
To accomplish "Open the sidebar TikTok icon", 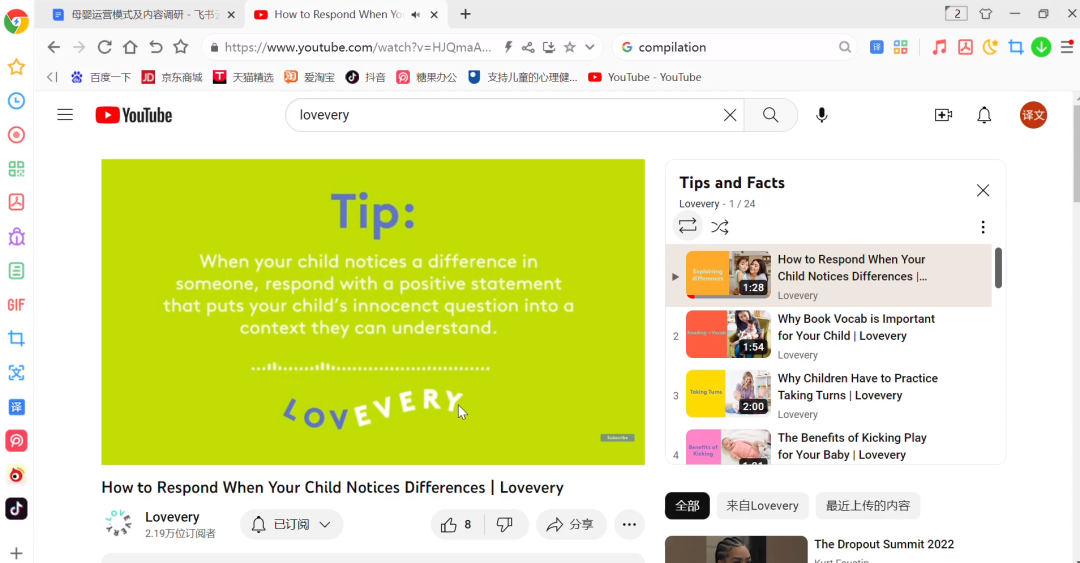I will [x=17, y=509].
